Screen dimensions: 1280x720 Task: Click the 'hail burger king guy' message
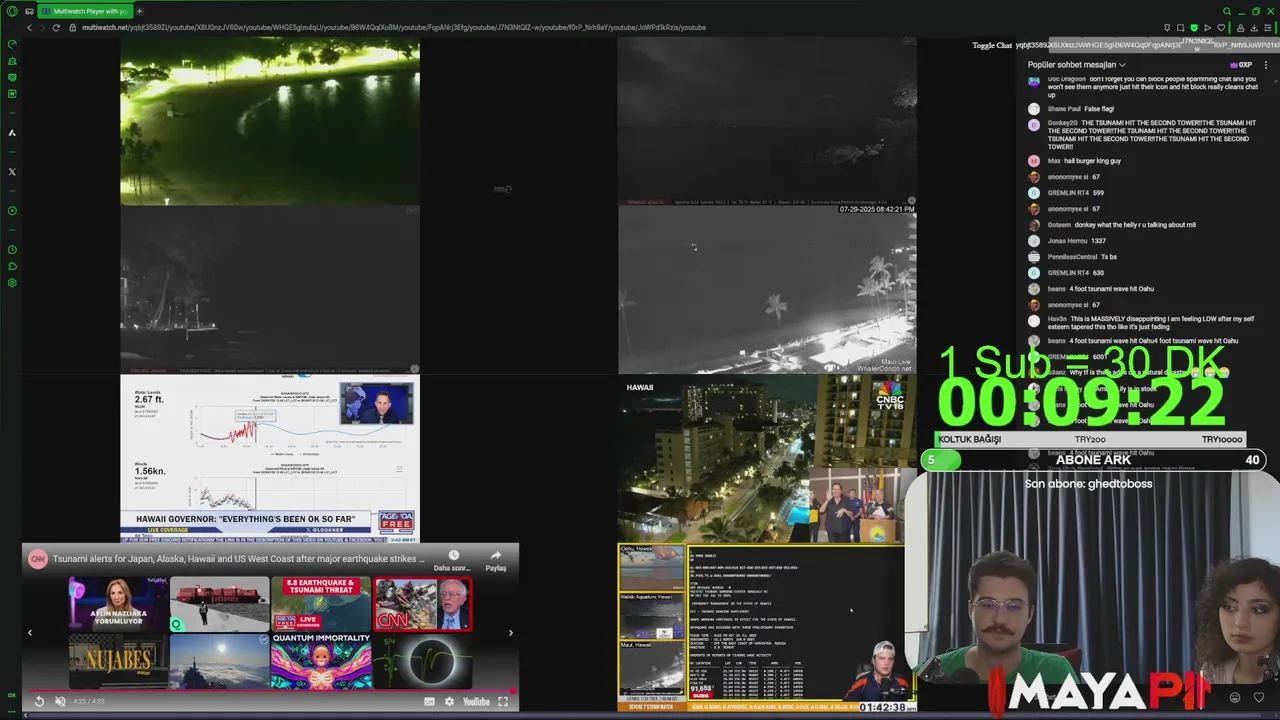[1092, 161]
